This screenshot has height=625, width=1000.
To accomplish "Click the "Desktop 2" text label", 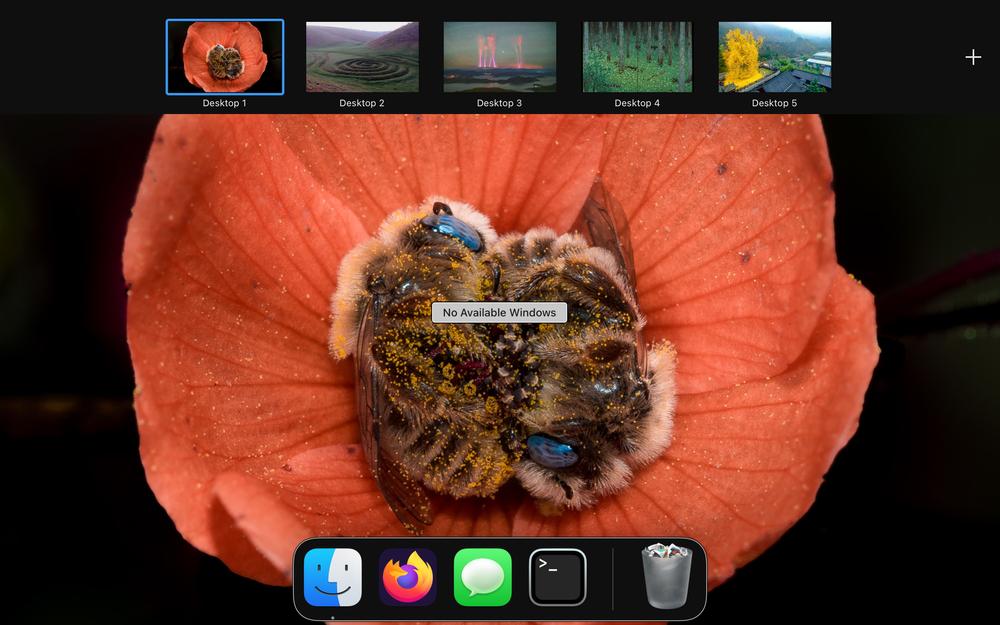I will click(362, 103).
